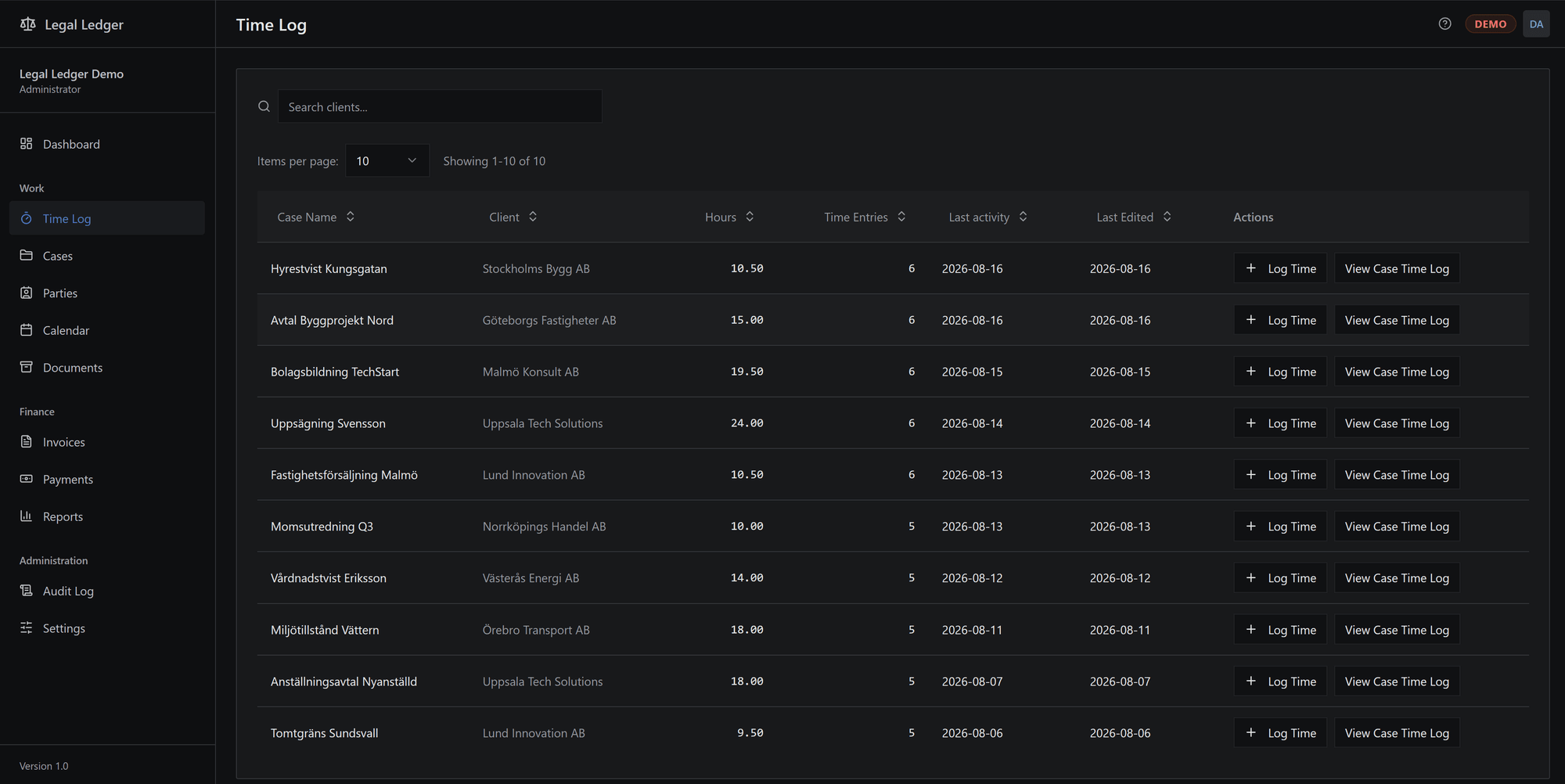This screenshot has height=784, width=1565.
Task: Select Time Log in sidebar
Action: pyautogui.click(x=107, y=218)
